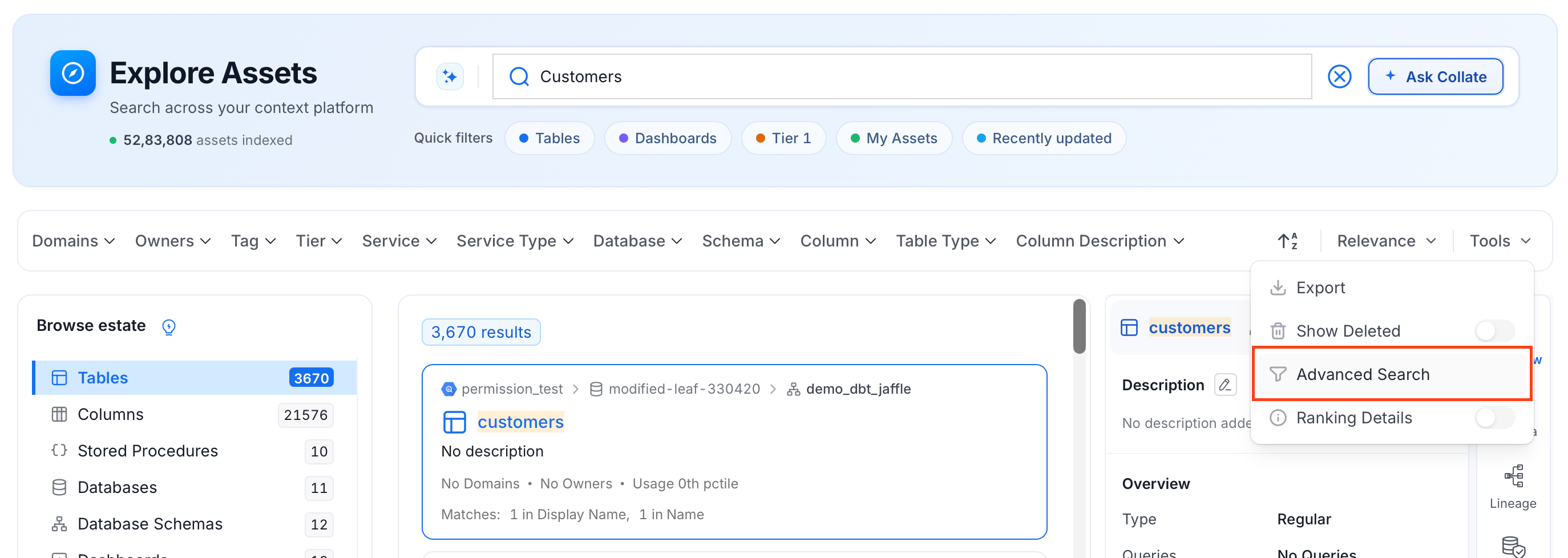Click the Customers search input field
Image resolution: width=1568 pixels, height=558 pixels.
pos(902,76)
